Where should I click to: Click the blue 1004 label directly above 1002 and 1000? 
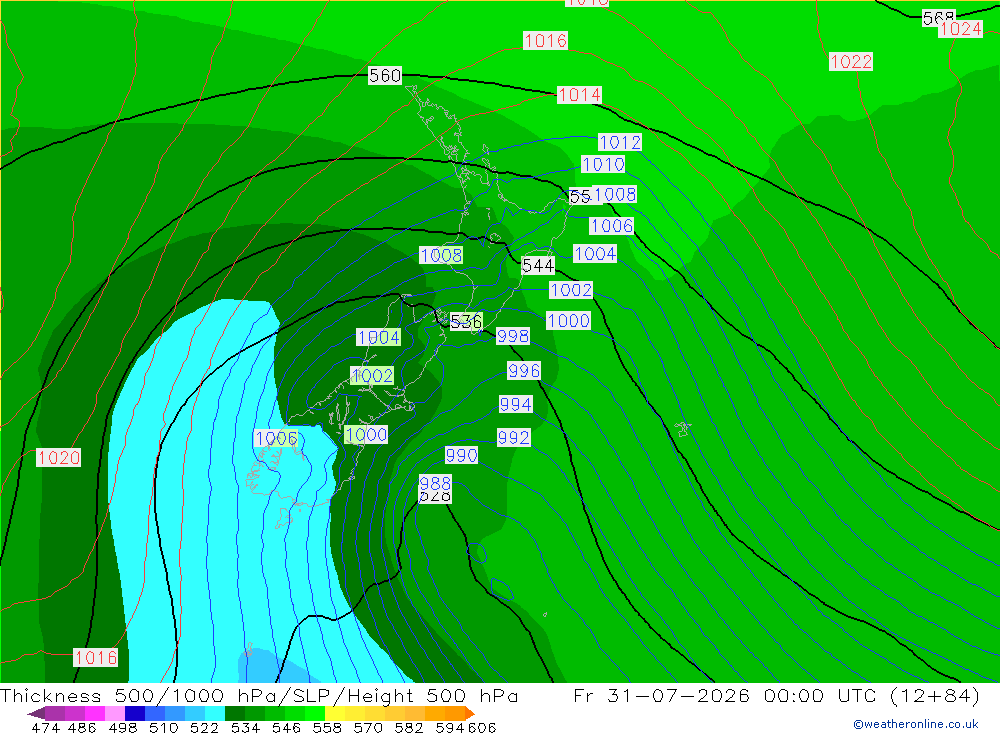(595, 254)
